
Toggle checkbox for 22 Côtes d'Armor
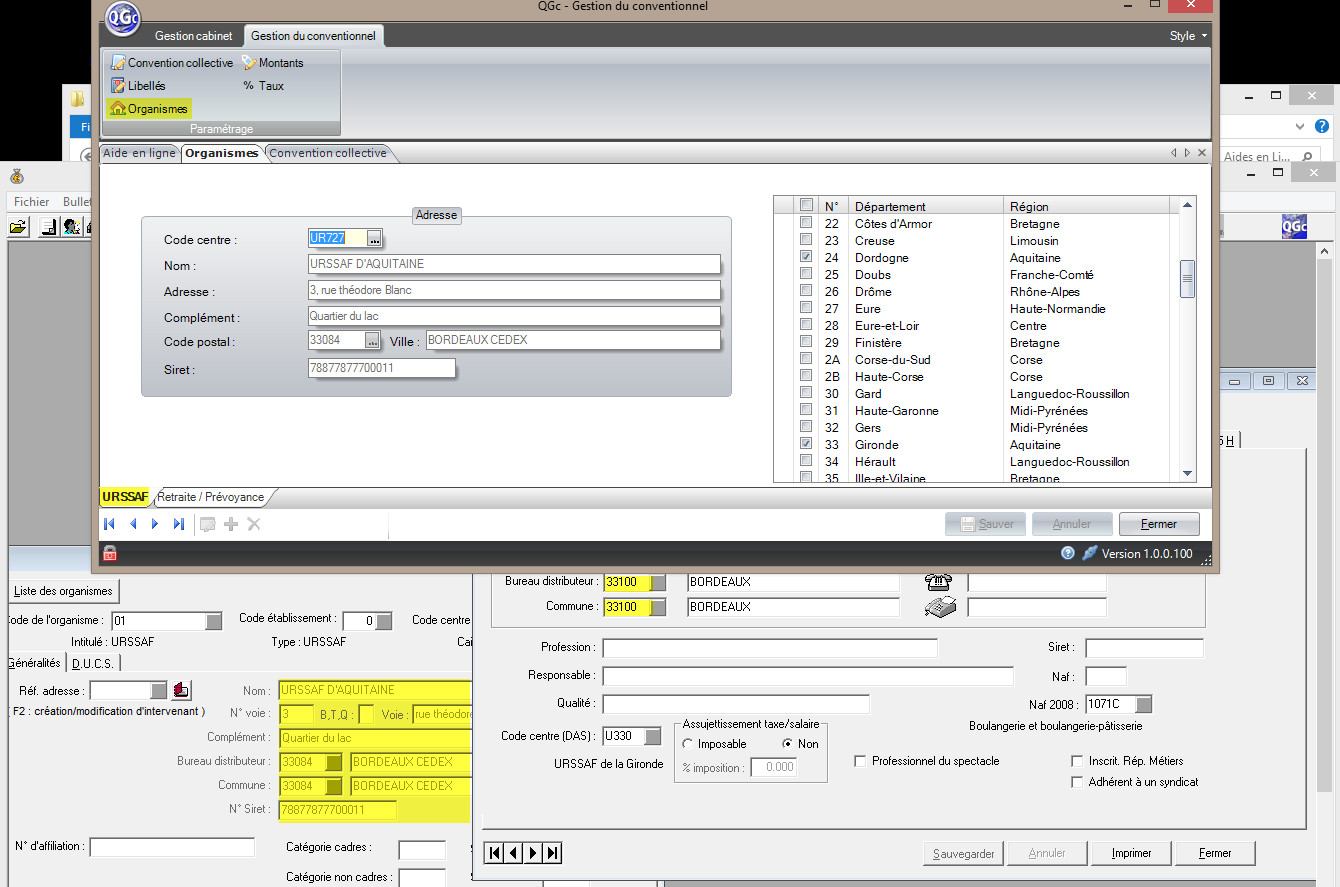806,224
